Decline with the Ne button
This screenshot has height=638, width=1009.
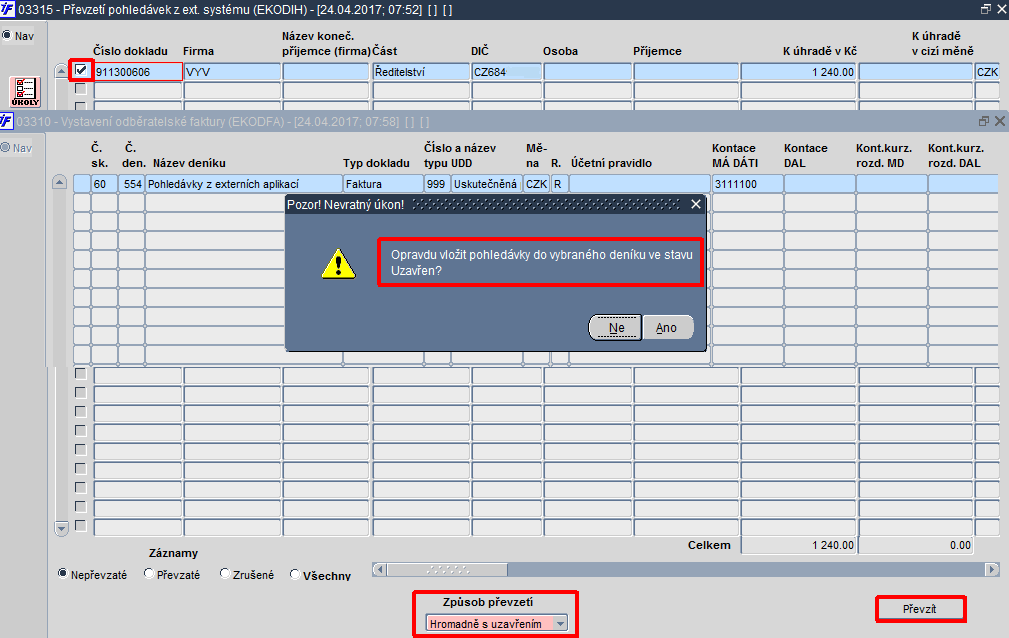(x=616, y=328)
